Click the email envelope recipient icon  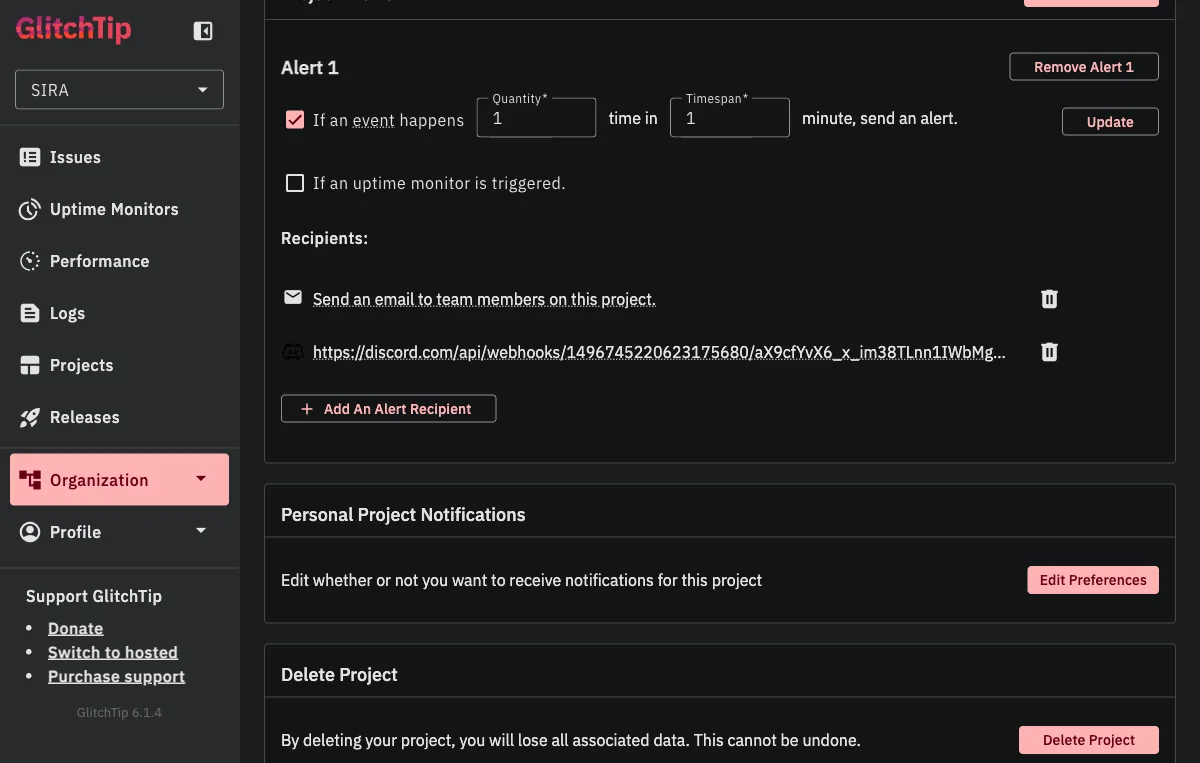[x=293, y=298]
